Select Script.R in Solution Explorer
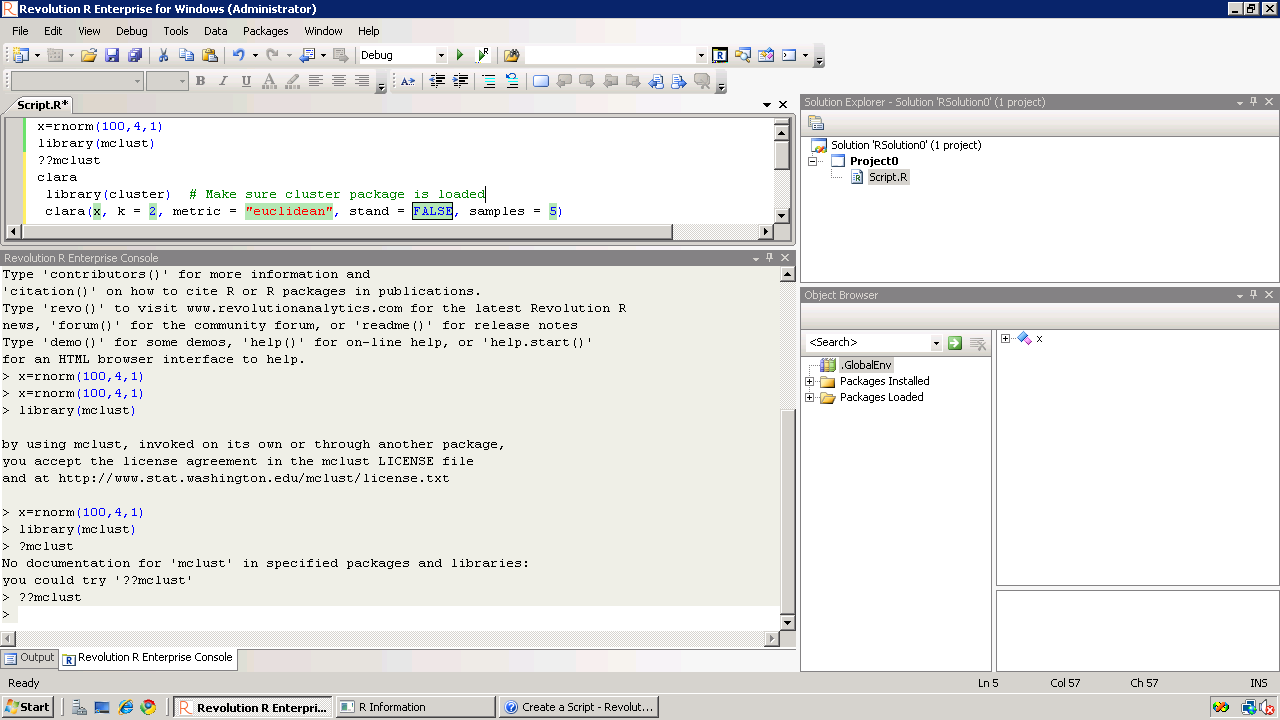 [888, 177]
